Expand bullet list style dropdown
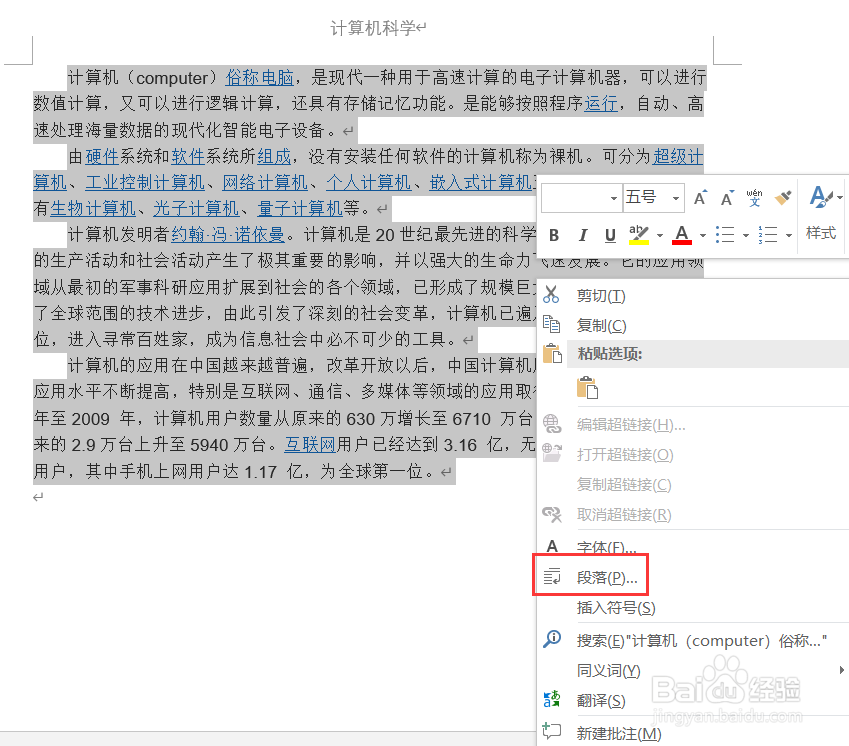 click(746, 235)
